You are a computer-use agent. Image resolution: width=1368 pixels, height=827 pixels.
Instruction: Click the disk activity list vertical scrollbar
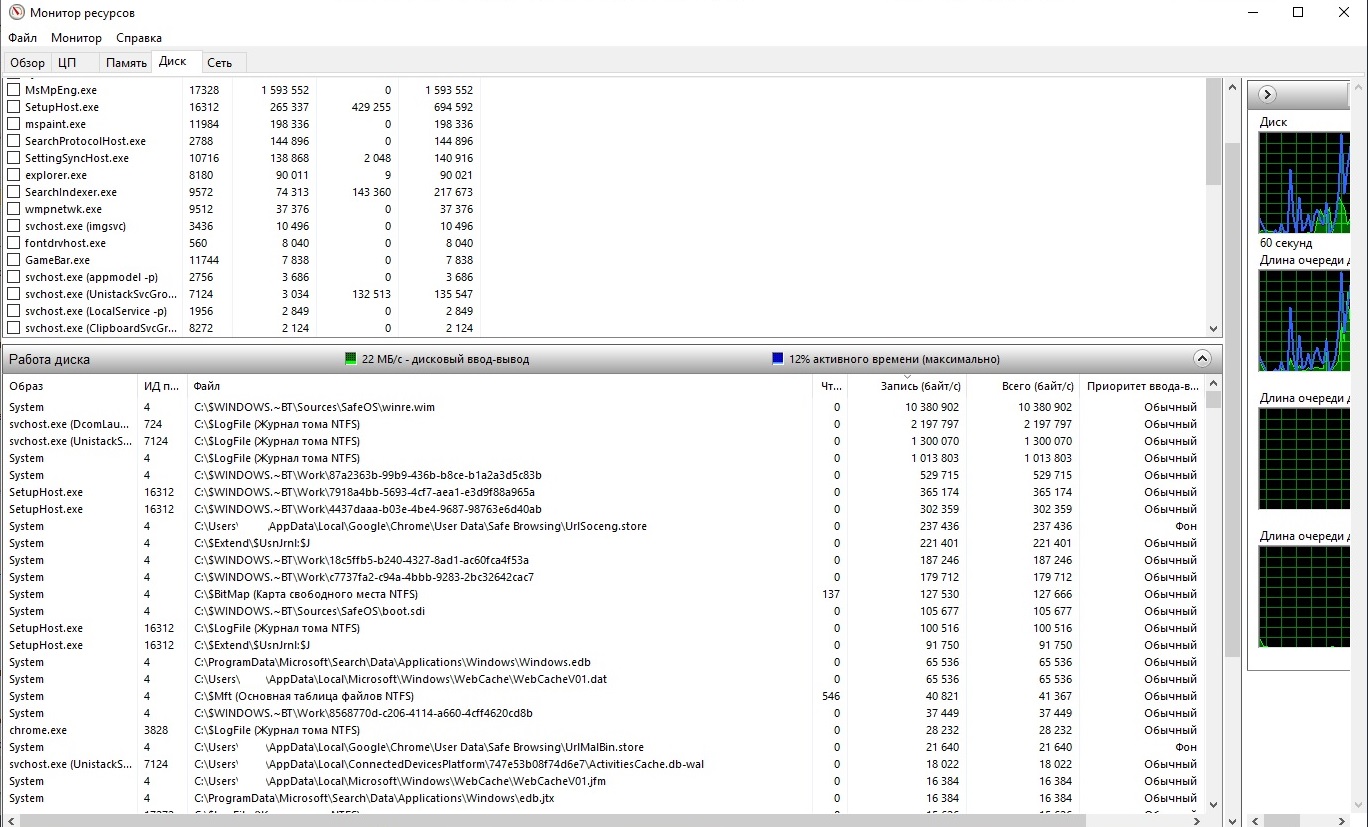[x=1213, y=594]
